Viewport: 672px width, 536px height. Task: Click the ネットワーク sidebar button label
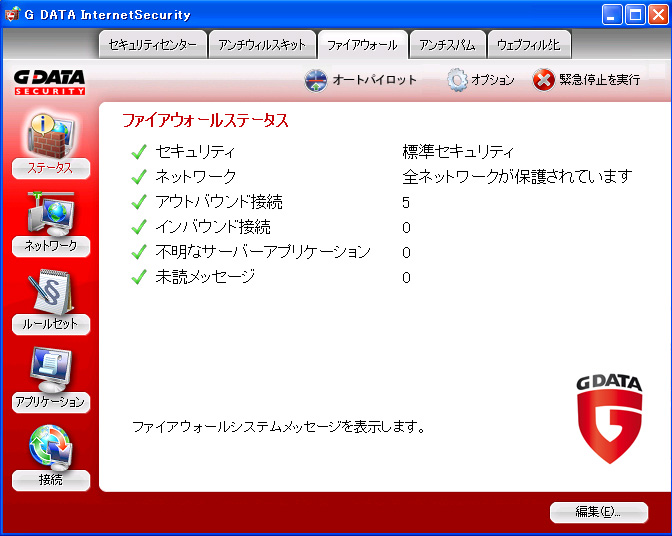[x=51, y=246]
